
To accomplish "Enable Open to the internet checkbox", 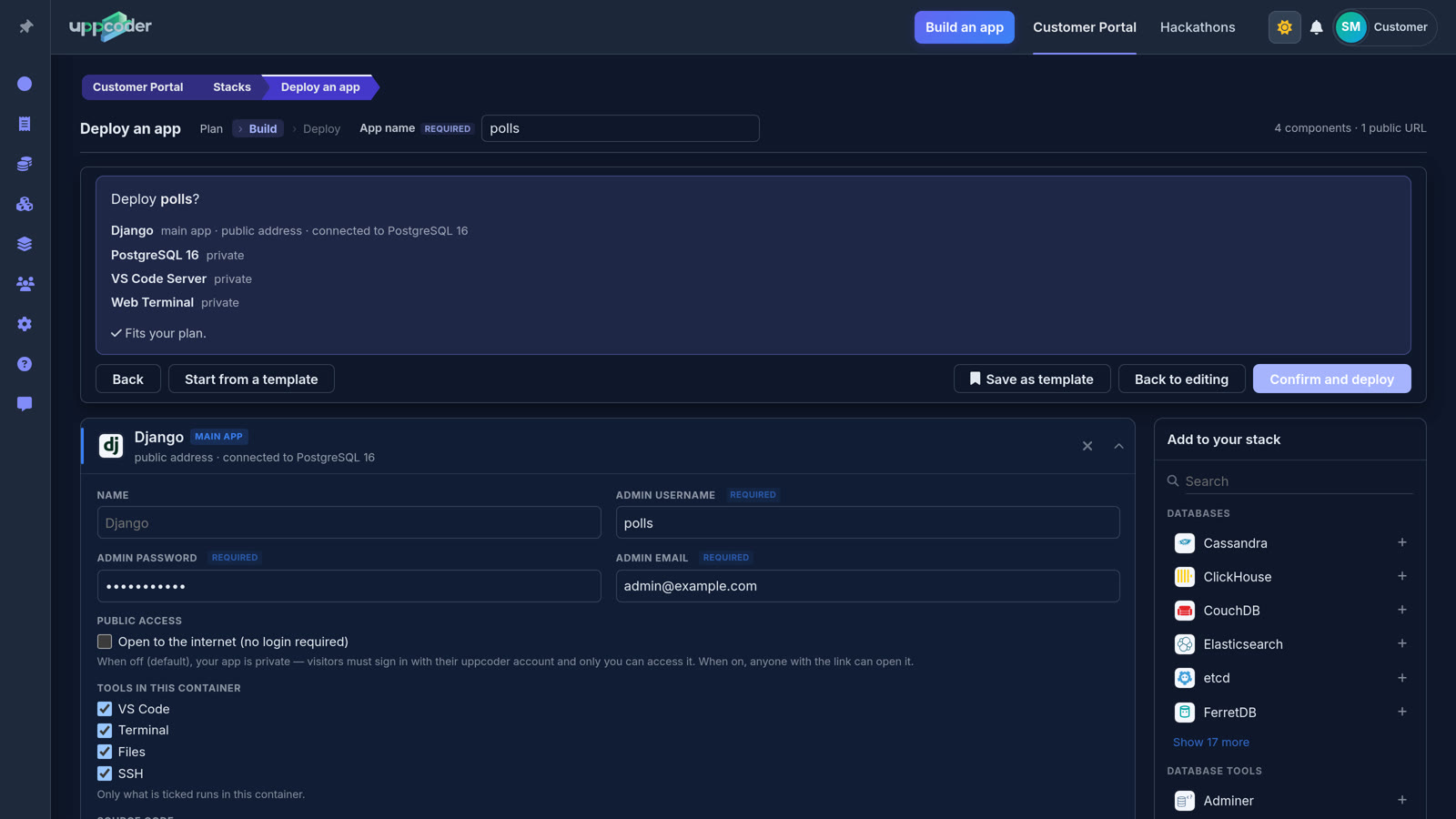I will [105, 642].
